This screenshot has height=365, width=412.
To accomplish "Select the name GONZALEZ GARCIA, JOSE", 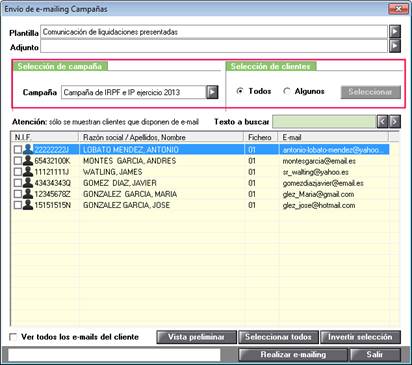I will pyautogui.click(x=126, y=205).
